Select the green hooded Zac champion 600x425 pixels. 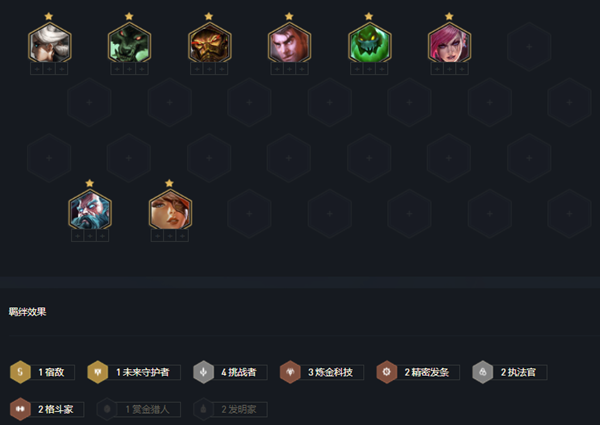coord(369,43)
